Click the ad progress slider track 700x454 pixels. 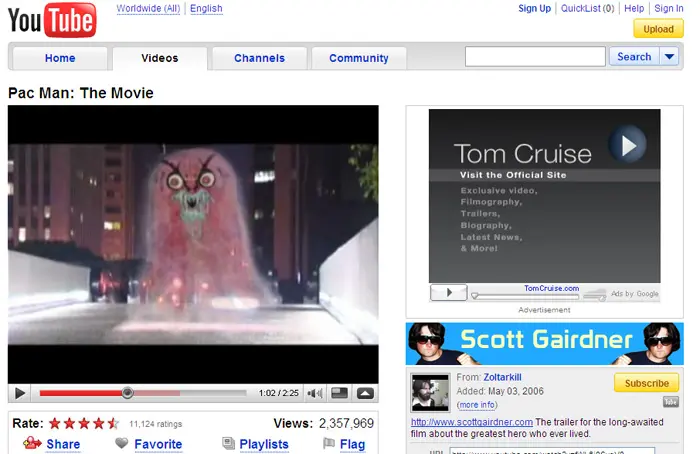coord(527,296)
